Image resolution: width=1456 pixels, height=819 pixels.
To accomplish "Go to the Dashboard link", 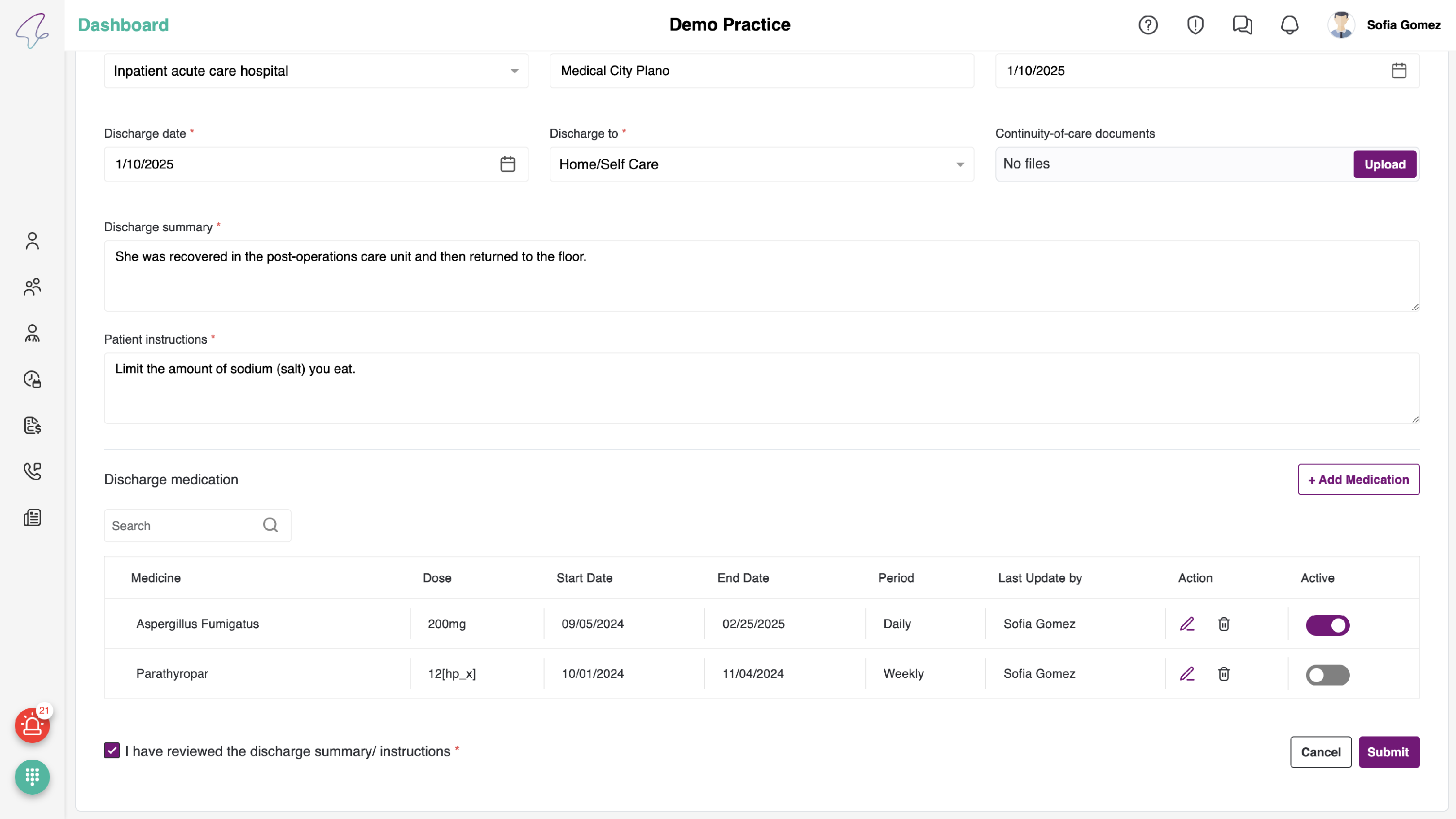I will 123,25.
